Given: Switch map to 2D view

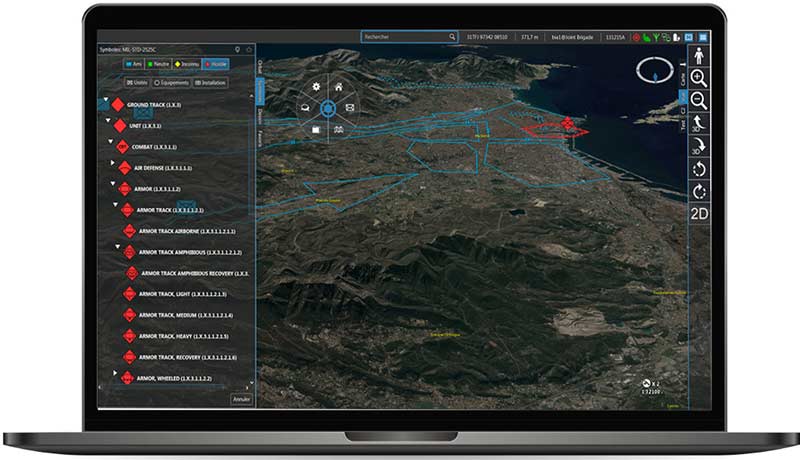Looking at the screenshot, I should coord(699,213).
